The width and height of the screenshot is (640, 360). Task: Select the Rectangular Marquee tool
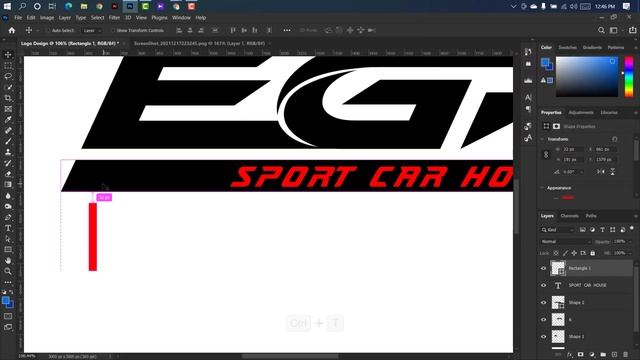point(8,66)
